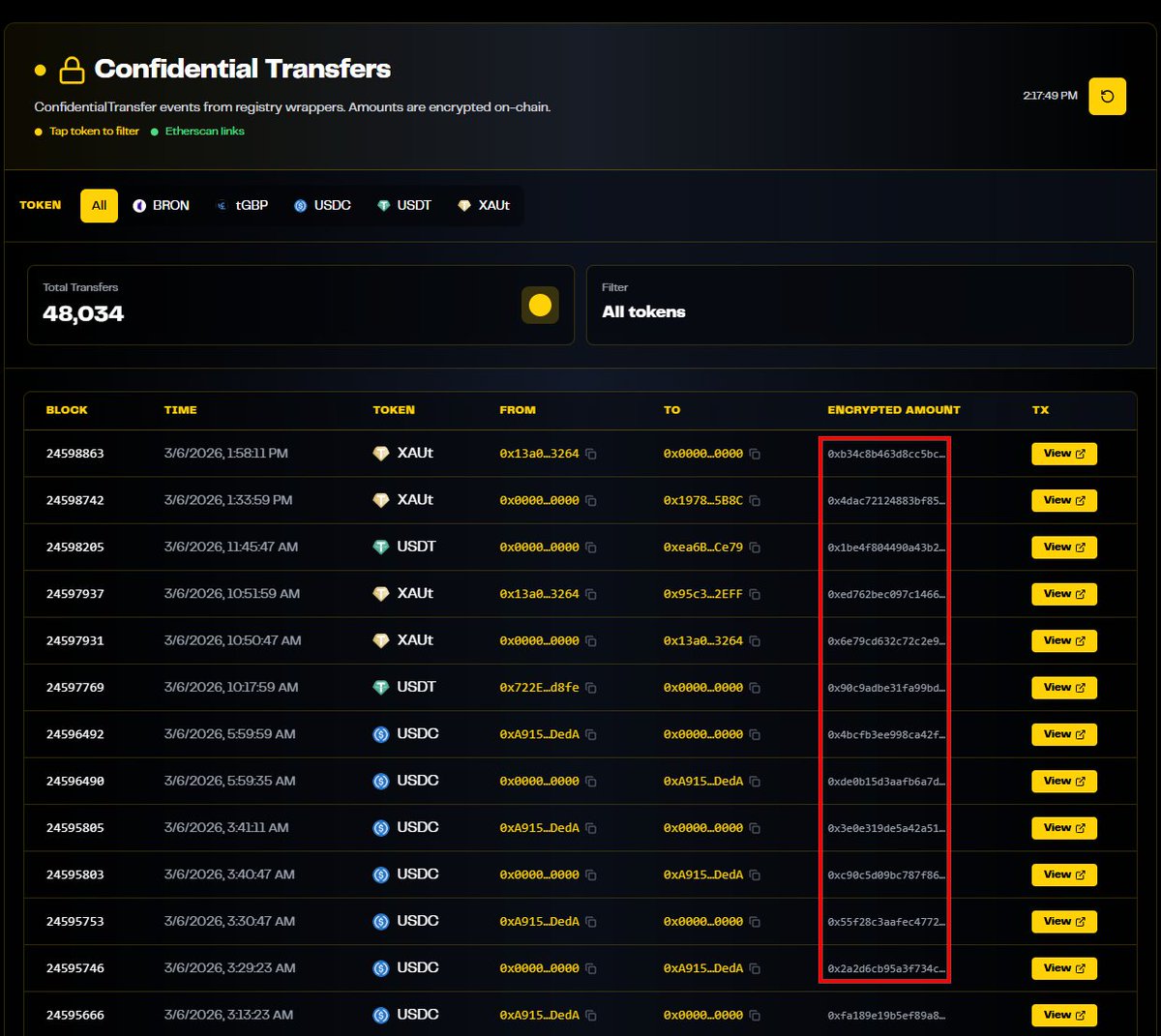
Task: Copy the To address in the block 24597931 row
Action: click(755, 641)
